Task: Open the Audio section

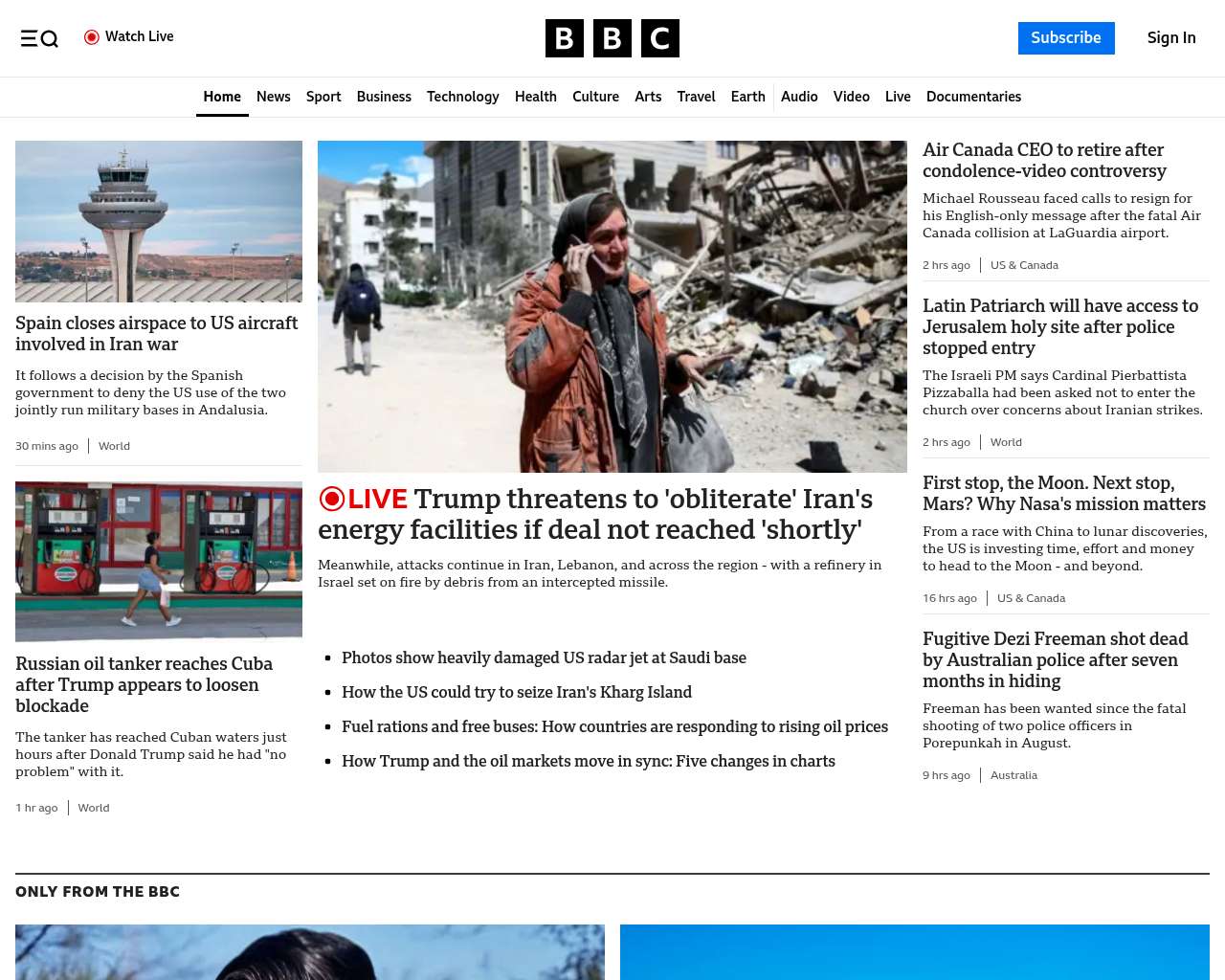Action: 799,97
